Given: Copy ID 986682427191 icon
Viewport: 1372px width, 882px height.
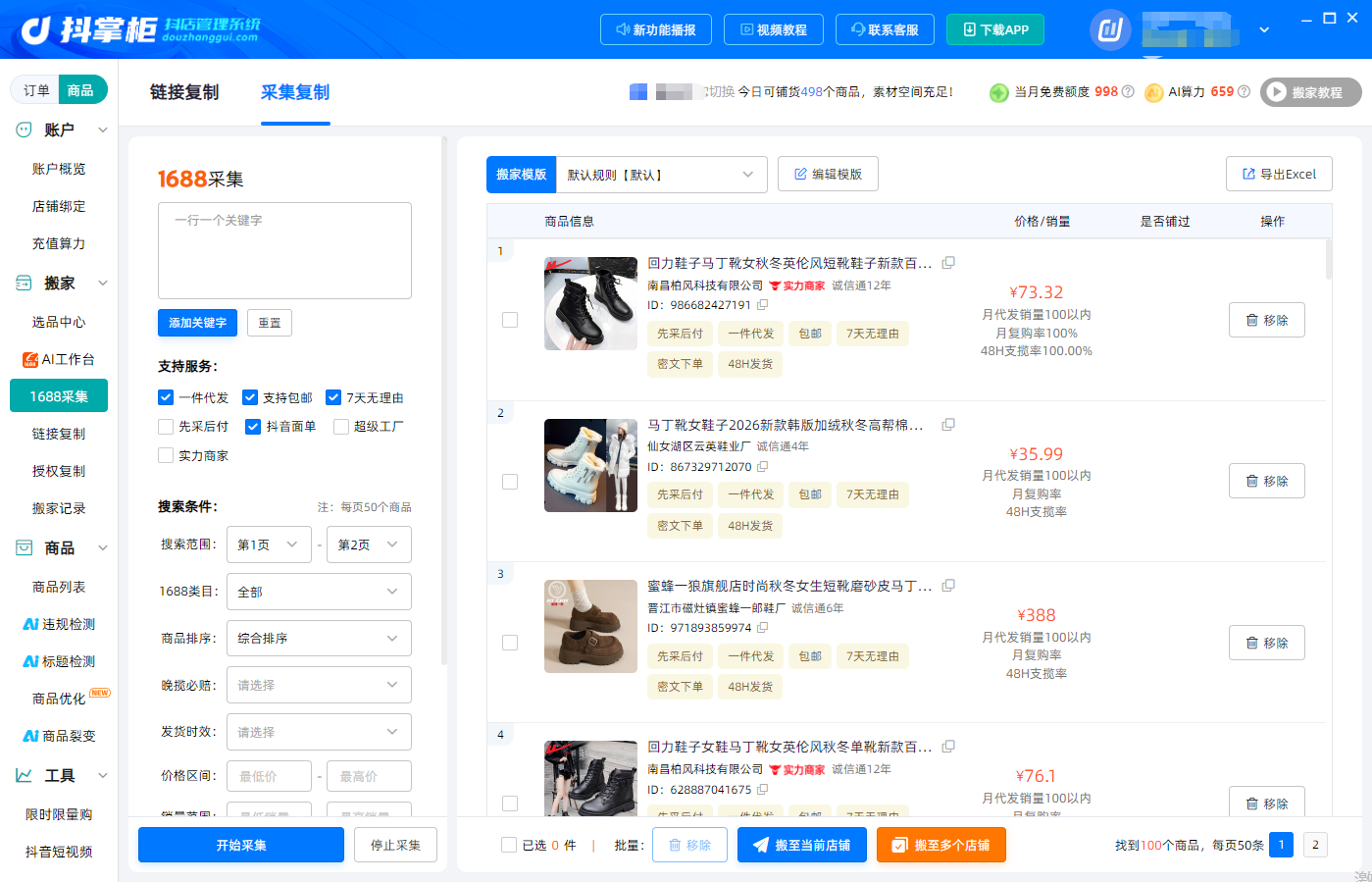Looking at the screenshot, I should coord(762,305).
